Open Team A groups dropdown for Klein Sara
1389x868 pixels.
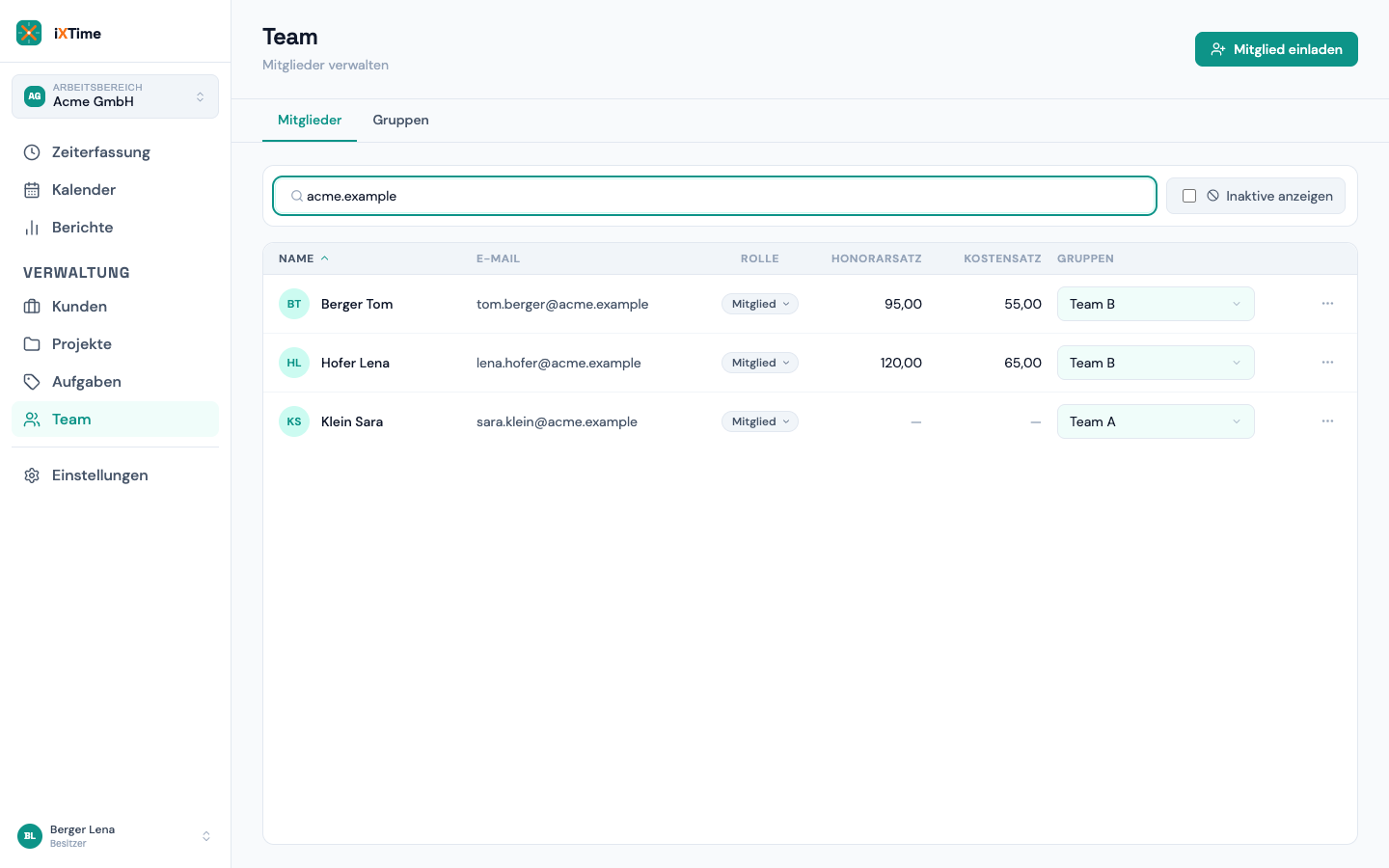(x=1156, y=421)
